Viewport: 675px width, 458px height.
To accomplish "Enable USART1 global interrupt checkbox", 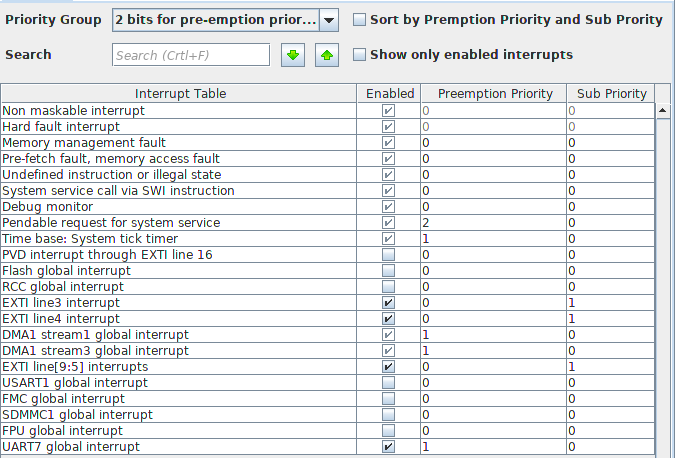I will (x=388, y=383).
